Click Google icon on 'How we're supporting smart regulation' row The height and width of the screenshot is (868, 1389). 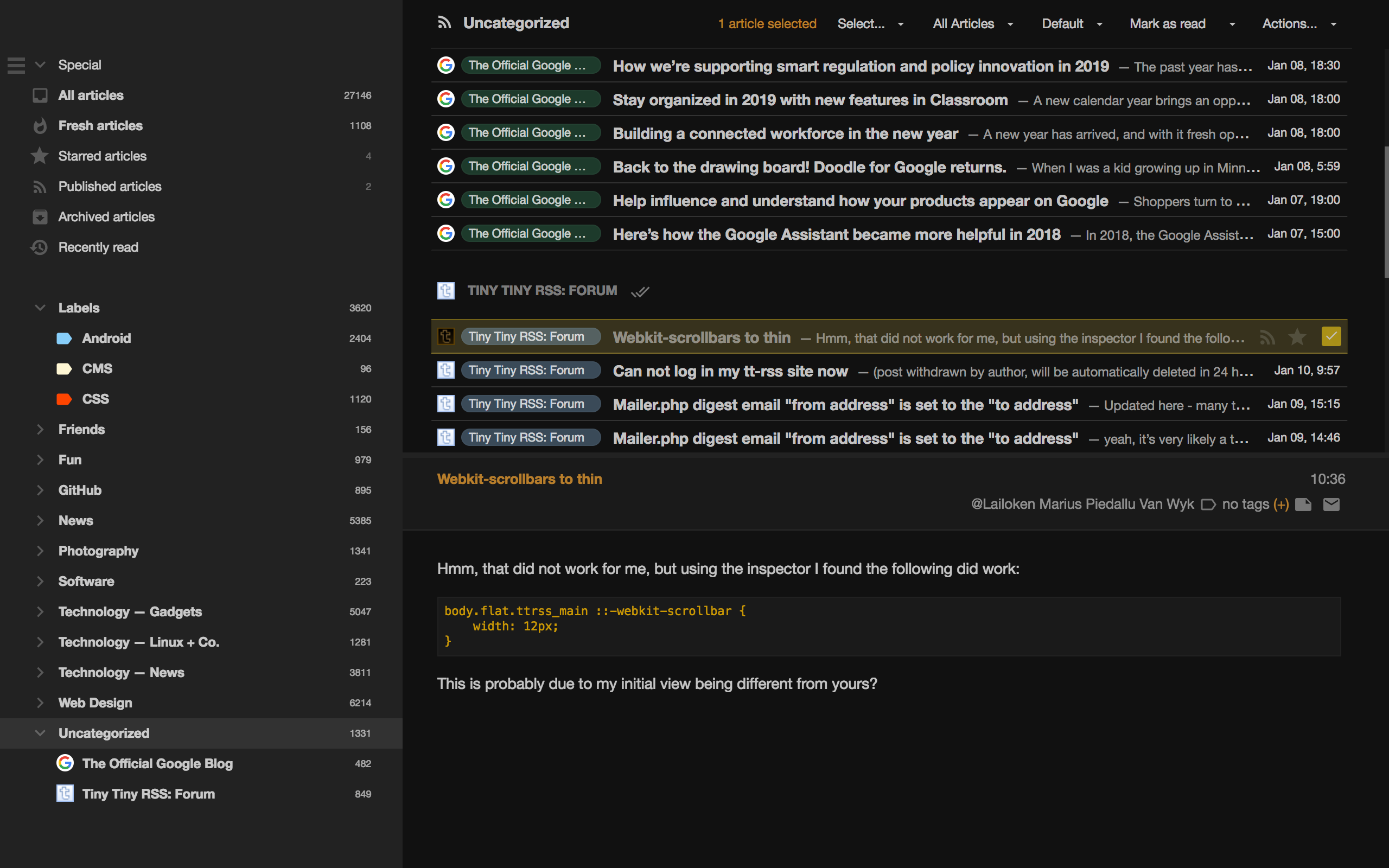(x=446, y=66)
